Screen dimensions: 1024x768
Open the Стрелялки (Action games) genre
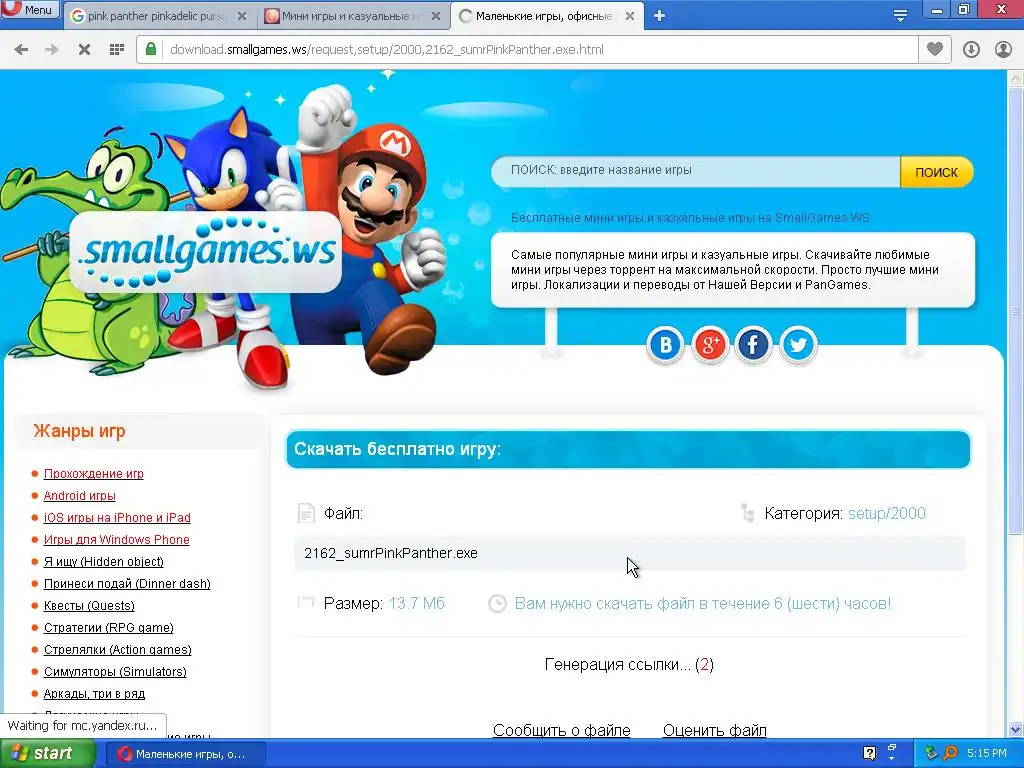[x=118, y=650]
